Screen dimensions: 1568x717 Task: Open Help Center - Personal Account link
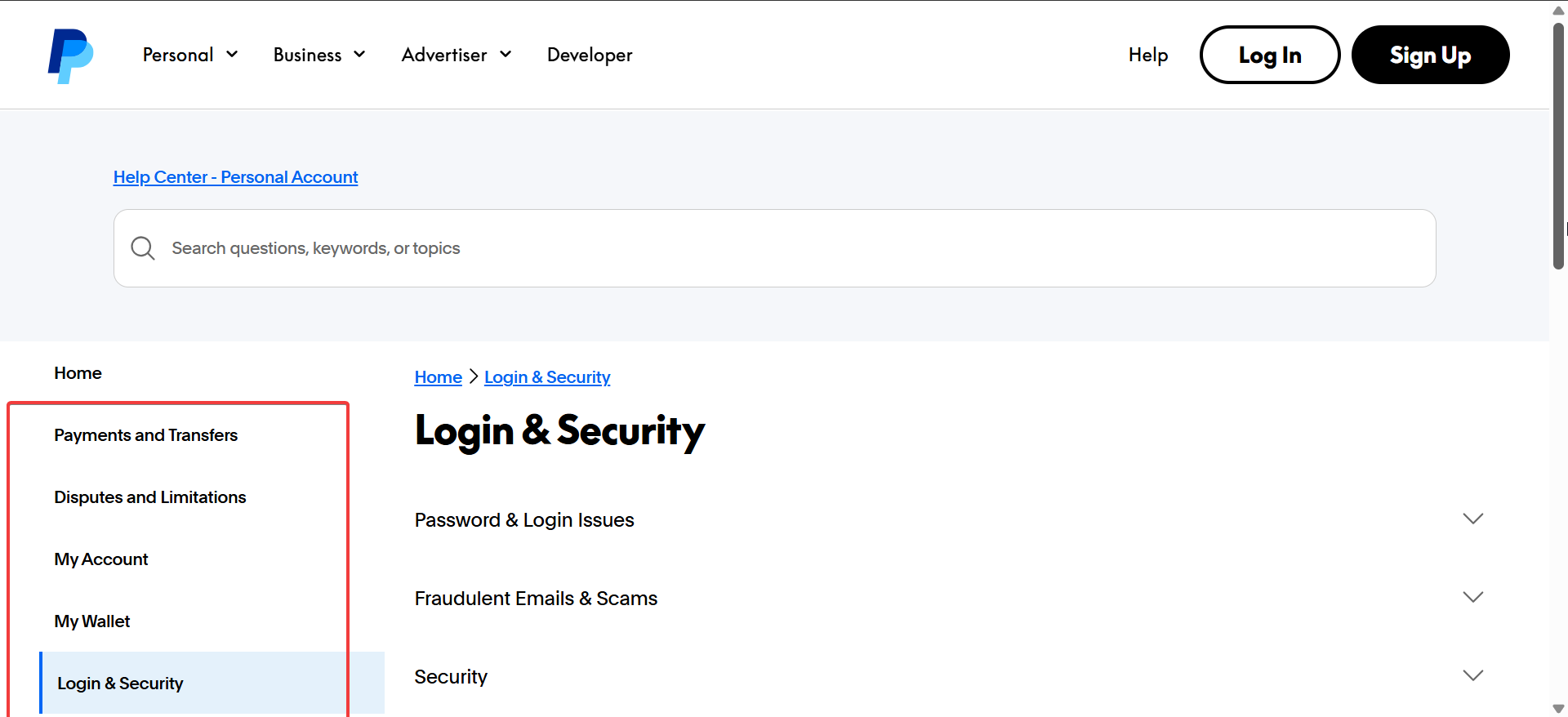coord(235,177)
